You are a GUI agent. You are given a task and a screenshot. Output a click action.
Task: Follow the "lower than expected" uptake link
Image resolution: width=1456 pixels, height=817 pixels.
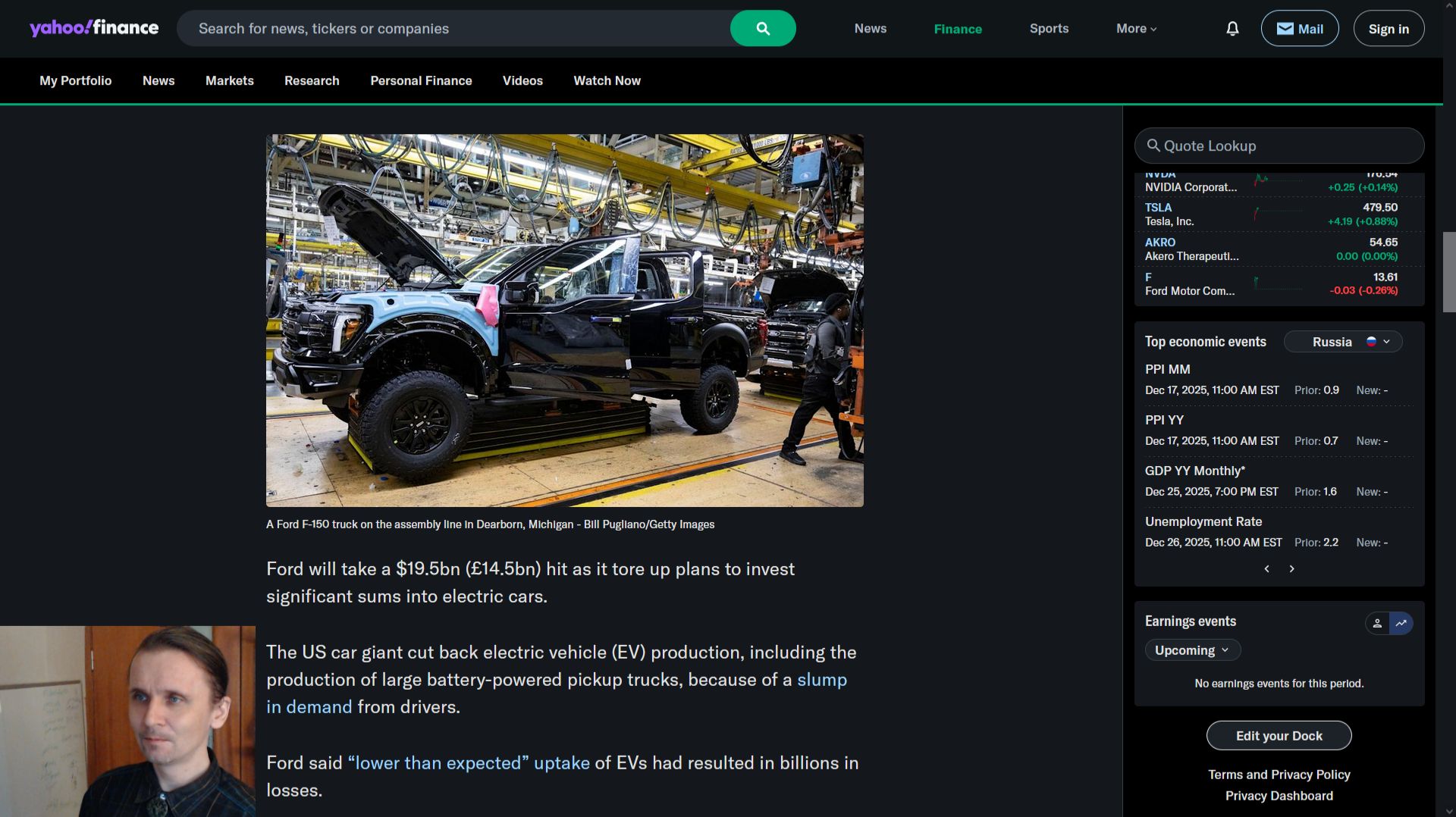pos(469,762)
